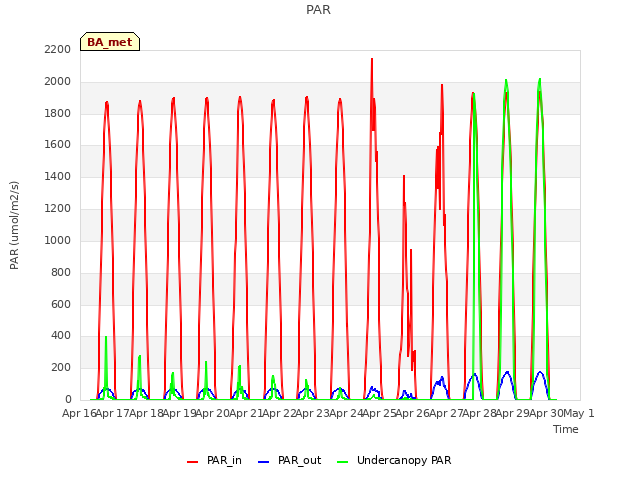
Task: Click the 200 y-axis tick label
Action: (61, 367)
